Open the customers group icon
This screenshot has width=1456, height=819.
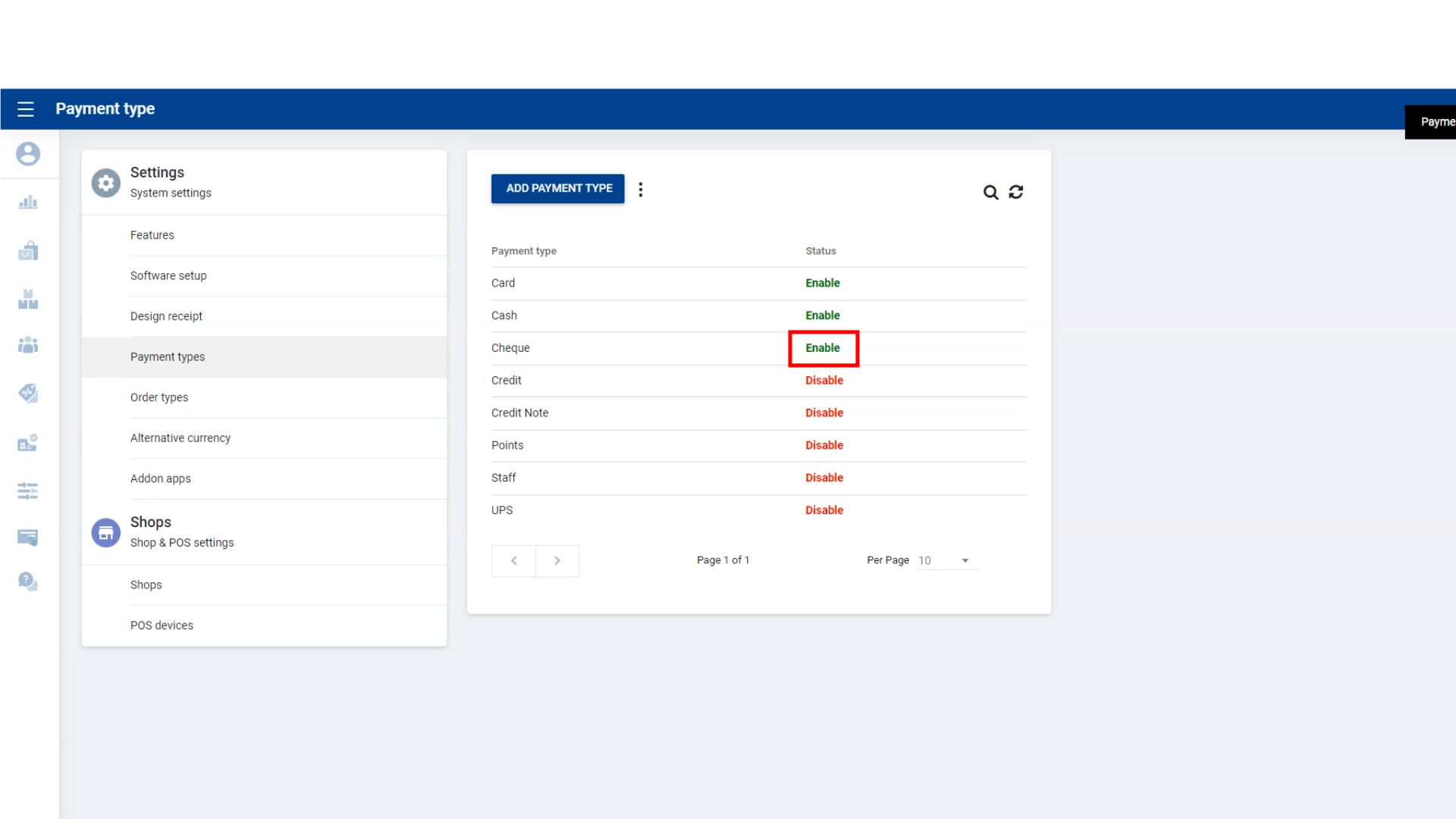28,346
